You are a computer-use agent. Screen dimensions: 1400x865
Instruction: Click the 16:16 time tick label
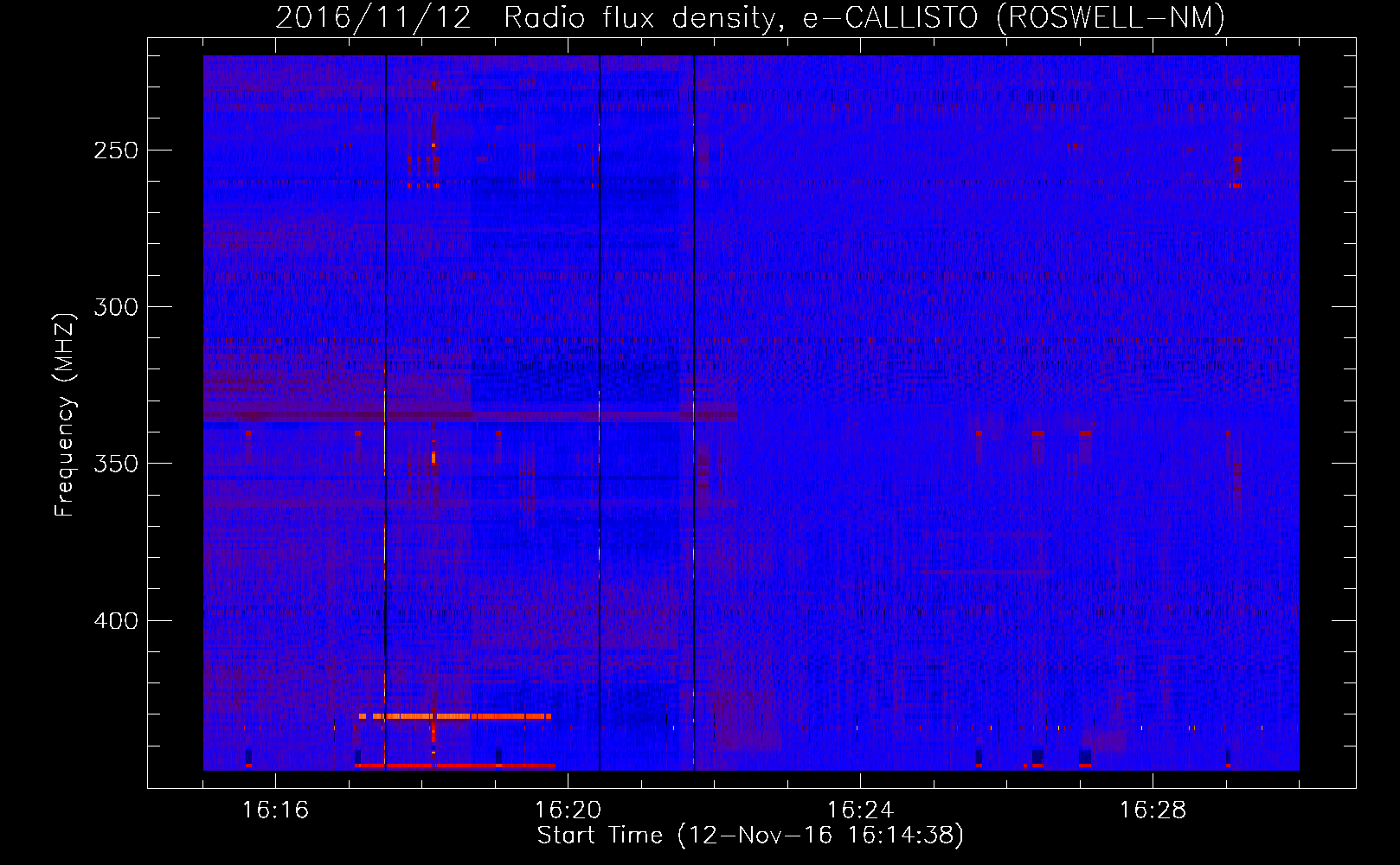pyautogui.click(x=275, y=811)
